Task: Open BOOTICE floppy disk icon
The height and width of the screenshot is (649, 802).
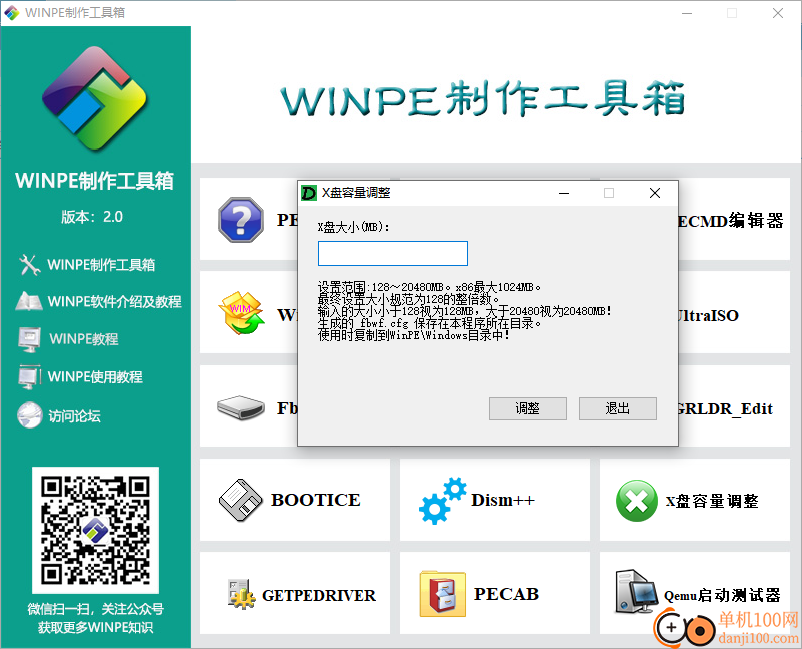Action: pyautogui.click(x=240, y=500)
